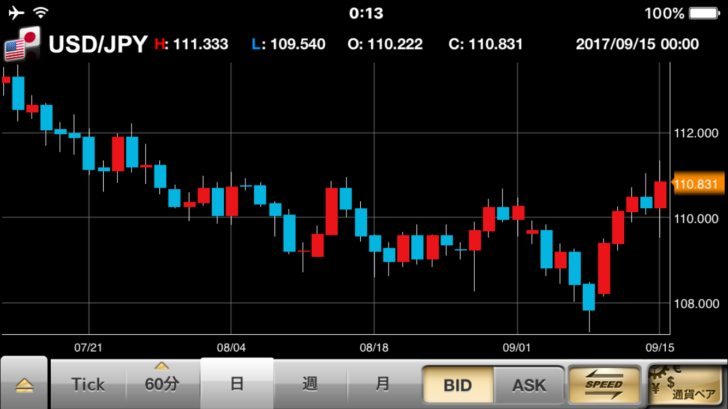The height and width of the screenshot is (409, 728).
Task: Tap the 2017/09/15 00:00 date label
Action: point(637,44)
